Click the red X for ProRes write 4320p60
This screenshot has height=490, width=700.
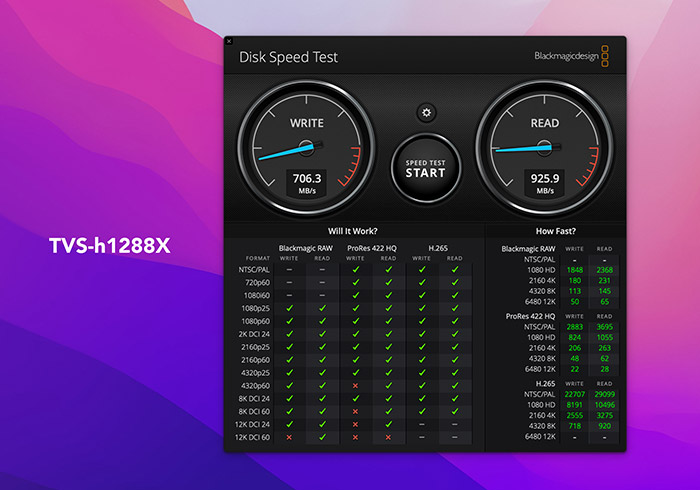[x=355, y=386]
